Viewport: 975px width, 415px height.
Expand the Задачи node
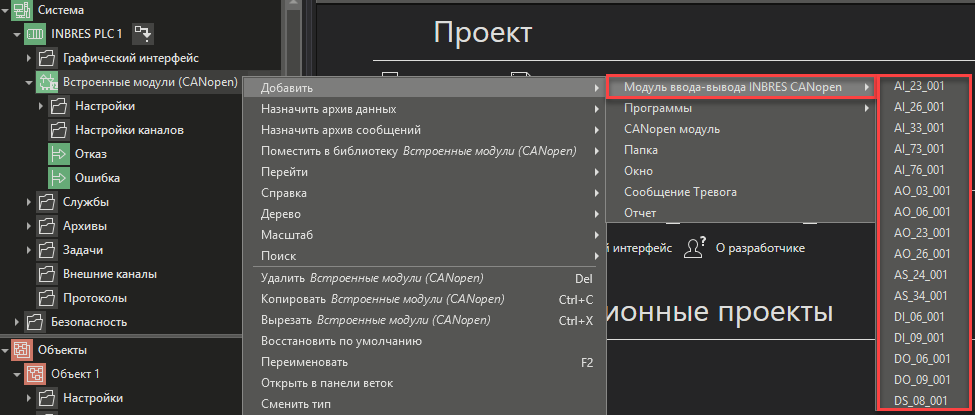coord(29,250)
